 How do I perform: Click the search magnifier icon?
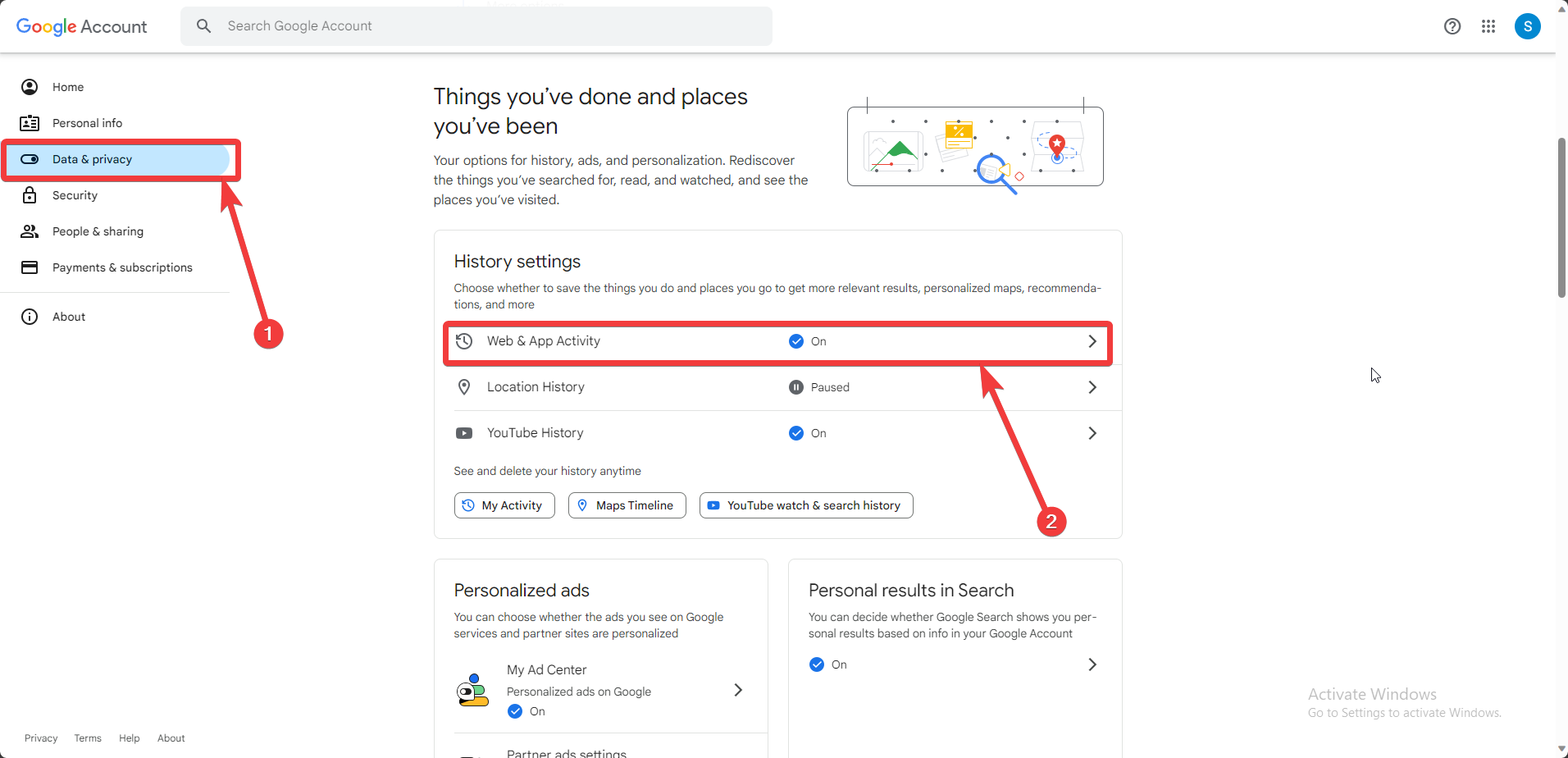coord(204,26)
